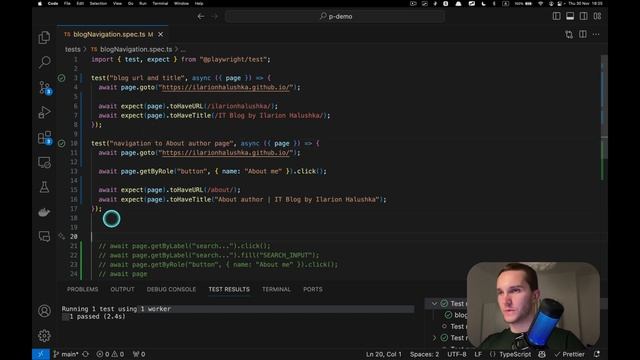
Task: Select the TEST RESULTS tab
Action: tap(229, 289)
